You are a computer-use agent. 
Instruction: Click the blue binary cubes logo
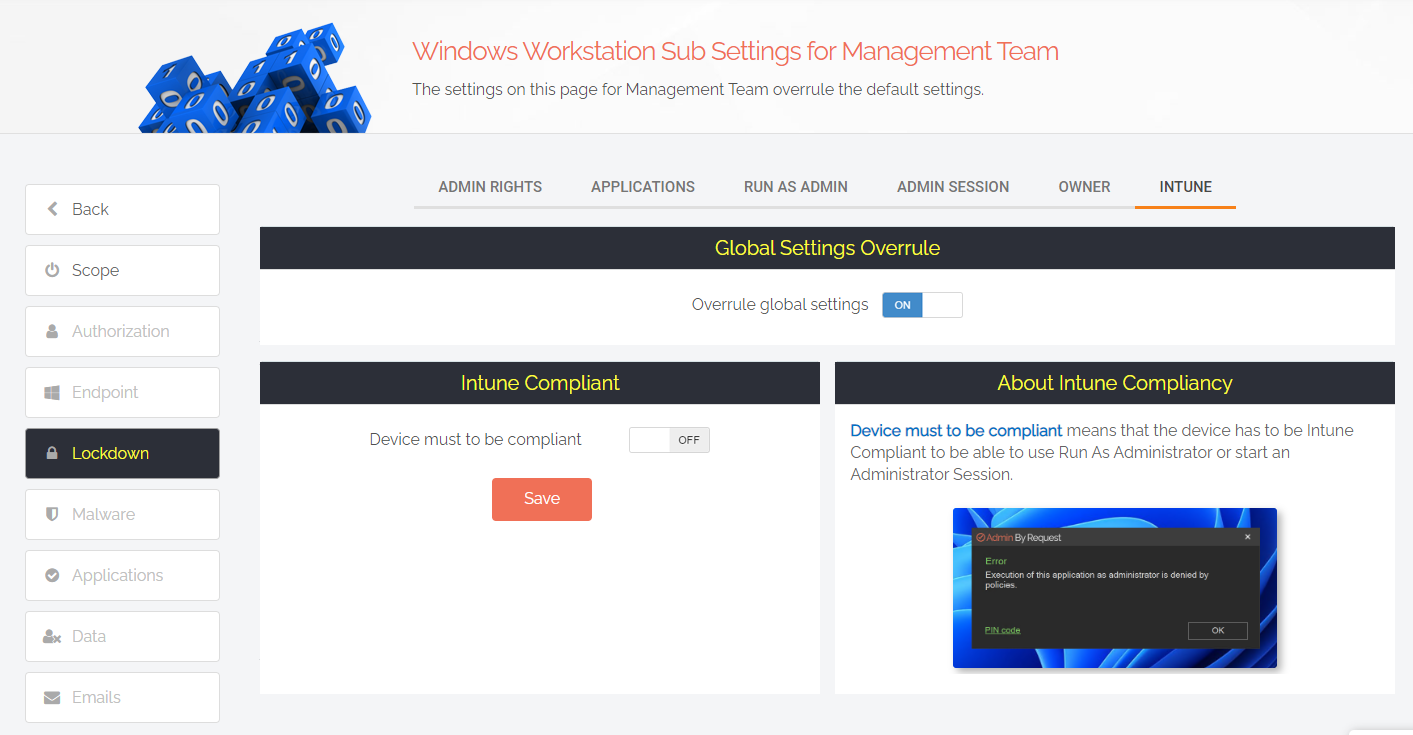(x=255, y=80)
